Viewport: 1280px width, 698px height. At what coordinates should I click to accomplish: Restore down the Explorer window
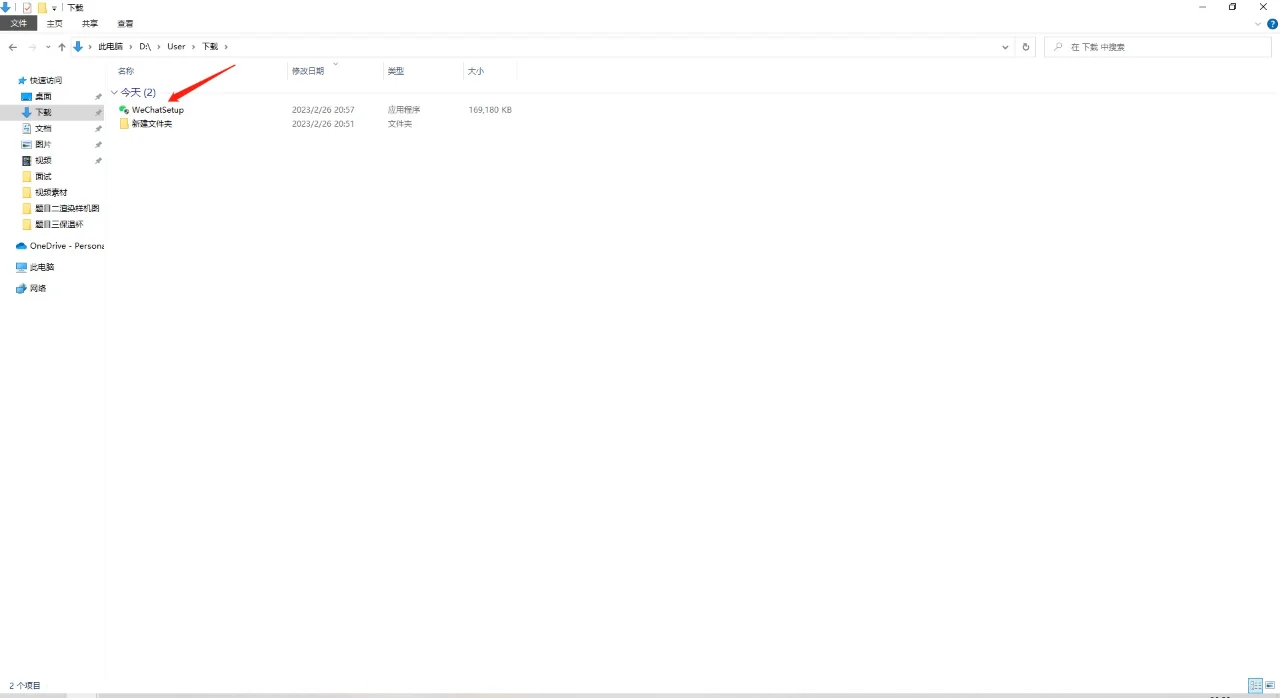point(1232,7)
